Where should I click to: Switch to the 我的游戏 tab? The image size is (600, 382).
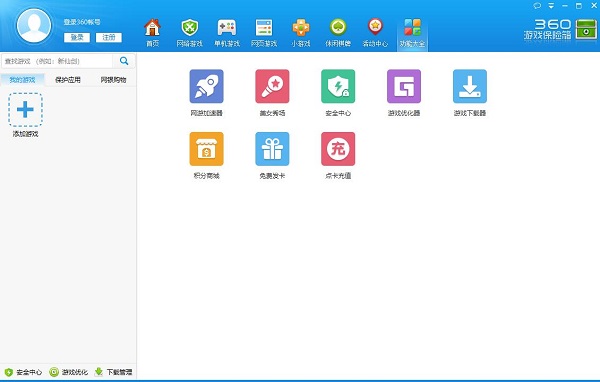coord(22,80)
